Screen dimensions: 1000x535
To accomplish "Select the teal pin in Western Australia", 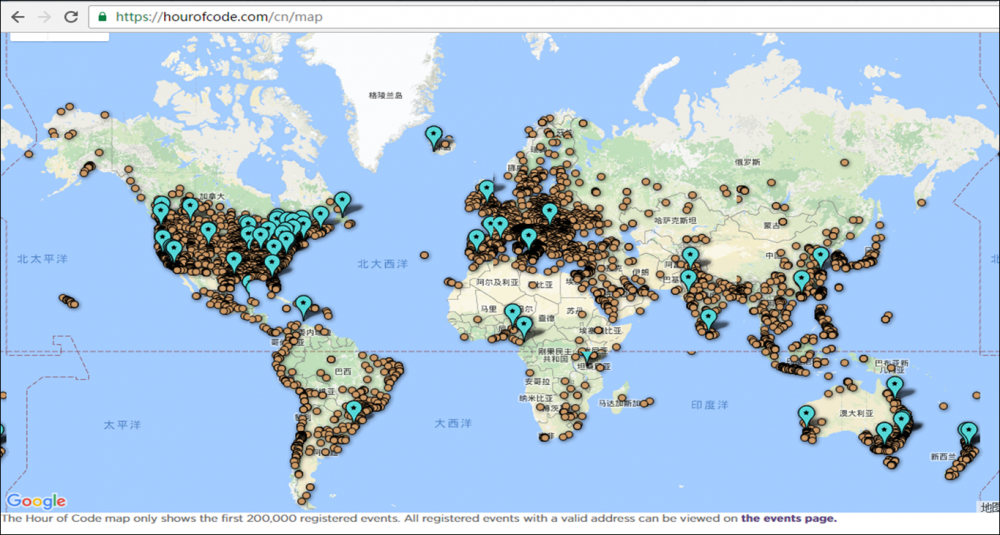I will [806, 418].
